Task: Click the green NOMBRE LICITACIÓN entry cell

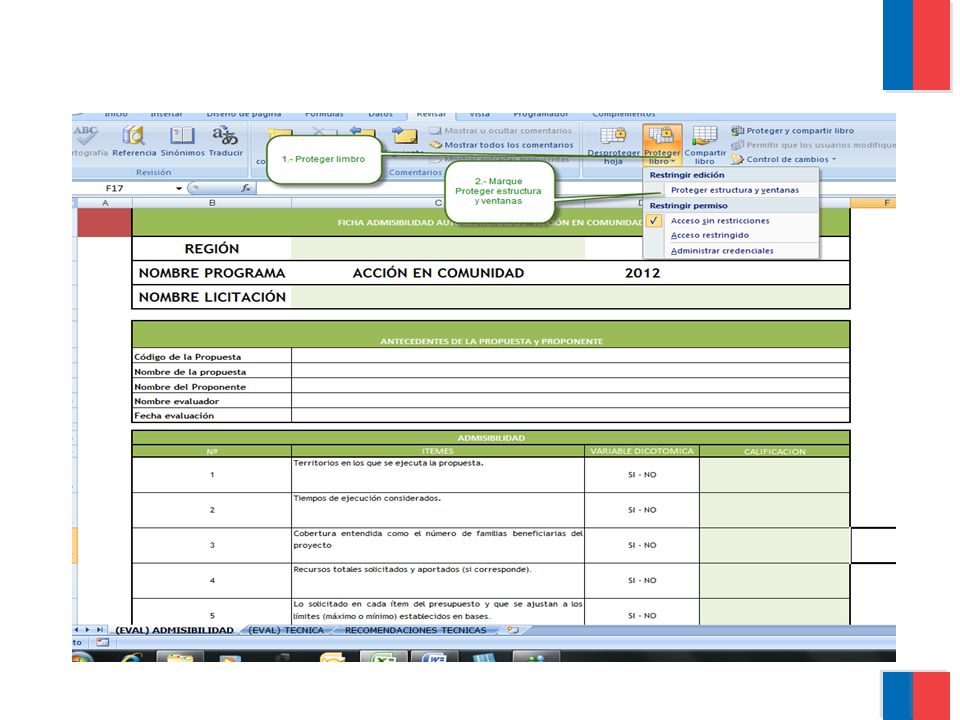Action: pos(570,297)
